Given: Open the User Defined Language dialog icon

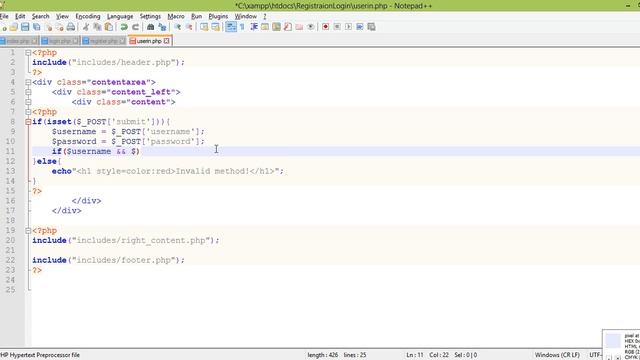Looking at the screenshot, I should pos(265,27).
